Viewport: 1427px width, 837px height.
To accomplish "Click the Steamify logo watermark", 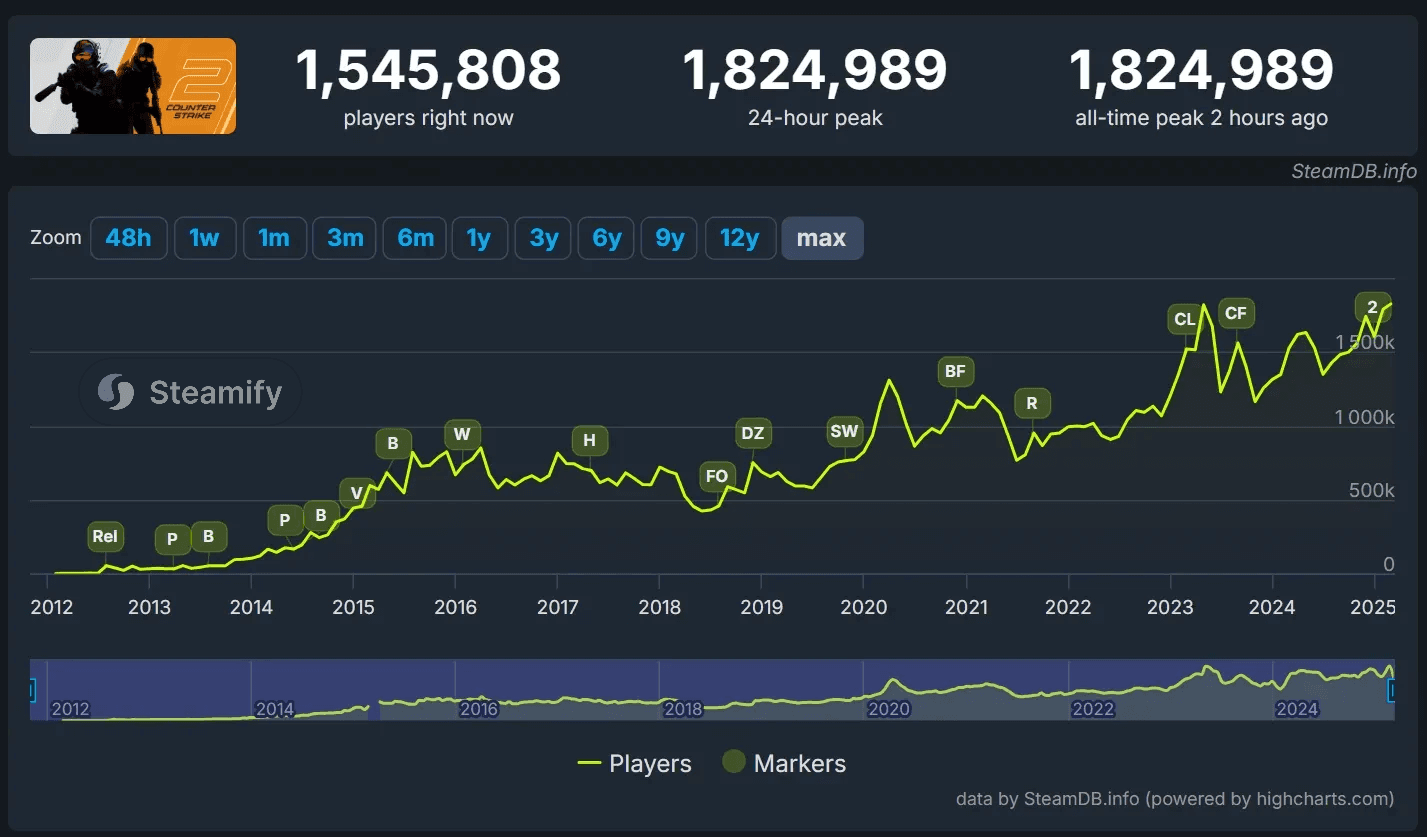I will click(x=190, y=392).
